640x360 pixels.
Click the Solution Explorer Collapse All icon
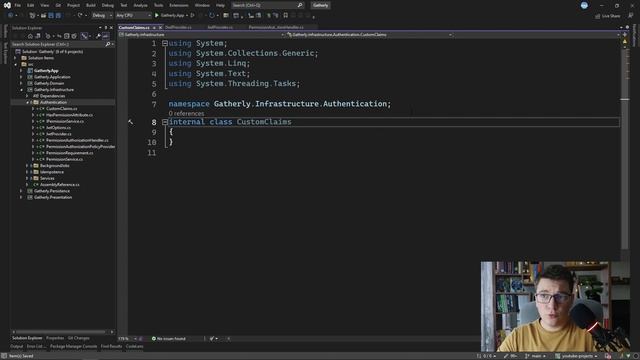[67, 36]
